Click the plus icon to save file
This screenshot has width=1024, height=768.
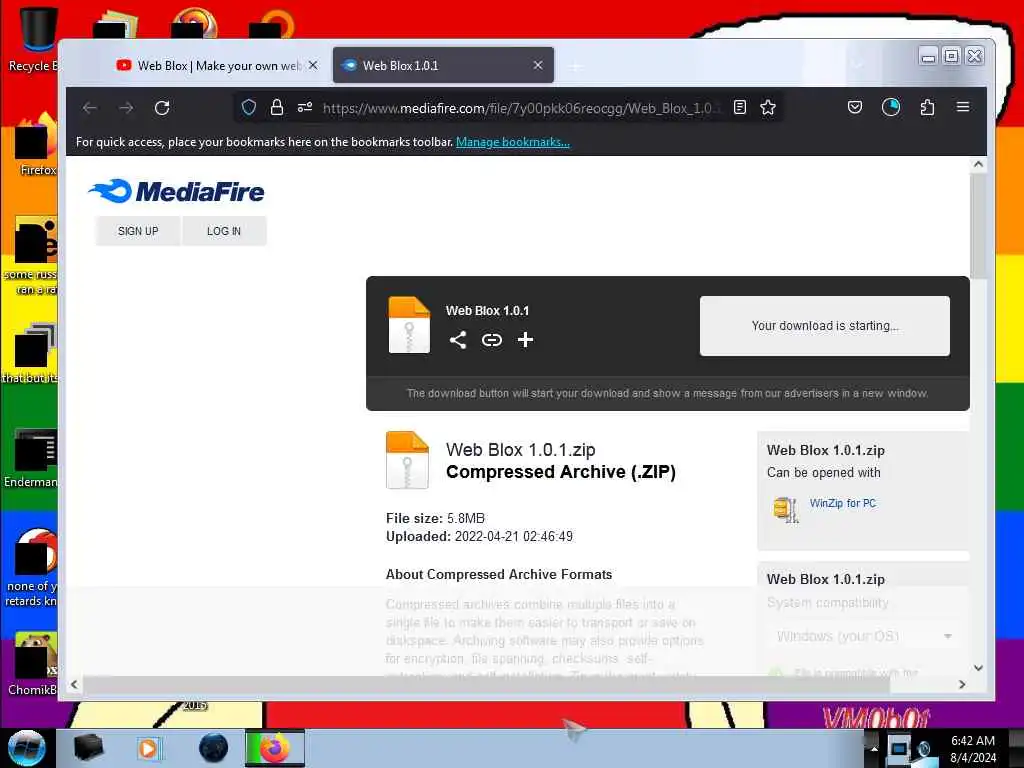[x=525, y=340]
